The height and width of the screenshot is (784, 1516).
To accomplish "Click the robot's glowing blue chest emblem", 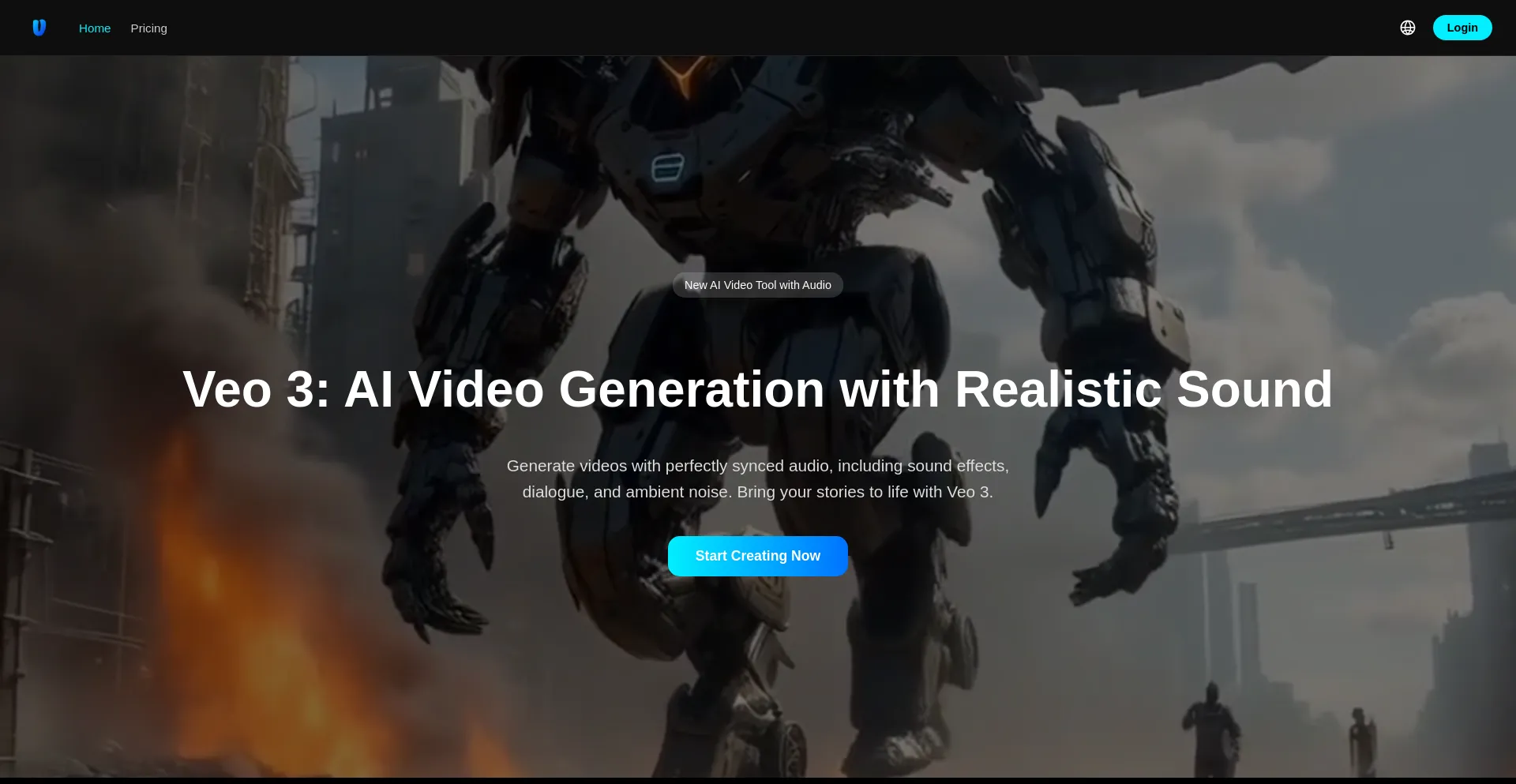I will click(x=667, y=167).
